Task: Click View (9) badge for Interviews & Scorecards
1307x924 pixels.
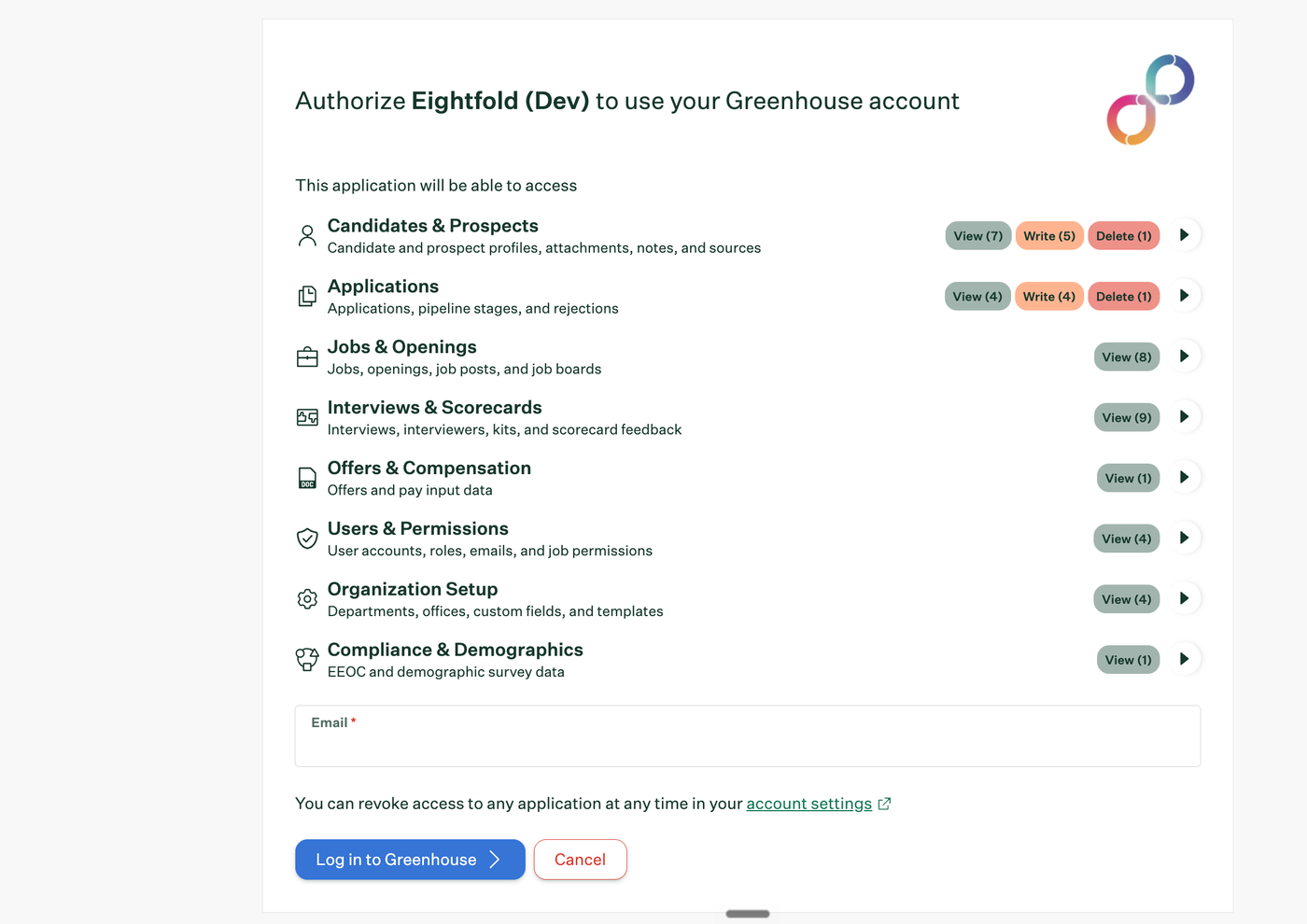Action: click(1127, 418)
